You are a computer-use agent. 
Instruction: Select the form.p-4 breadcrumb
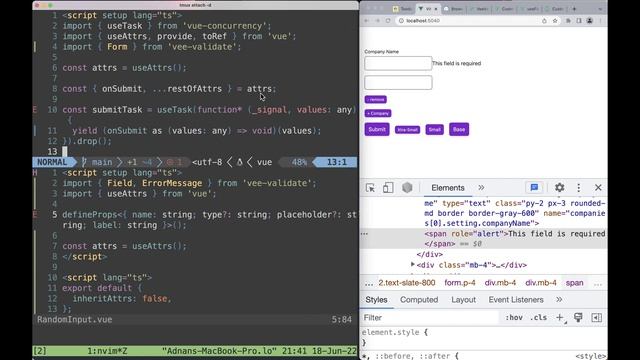(460, 283)
